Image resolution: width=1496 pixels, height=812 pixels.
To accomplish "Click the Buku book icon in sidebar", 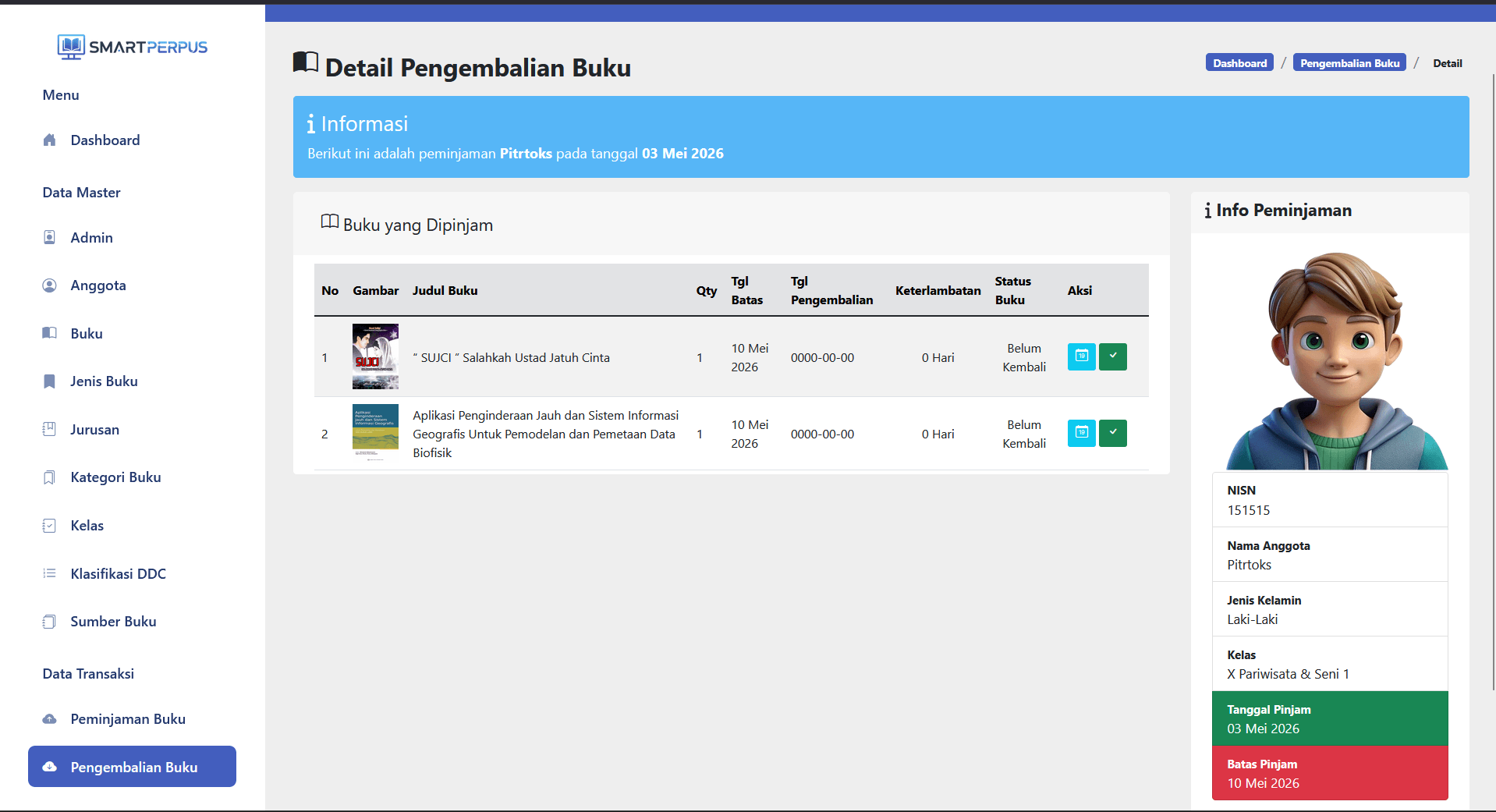I will [49, 333].
